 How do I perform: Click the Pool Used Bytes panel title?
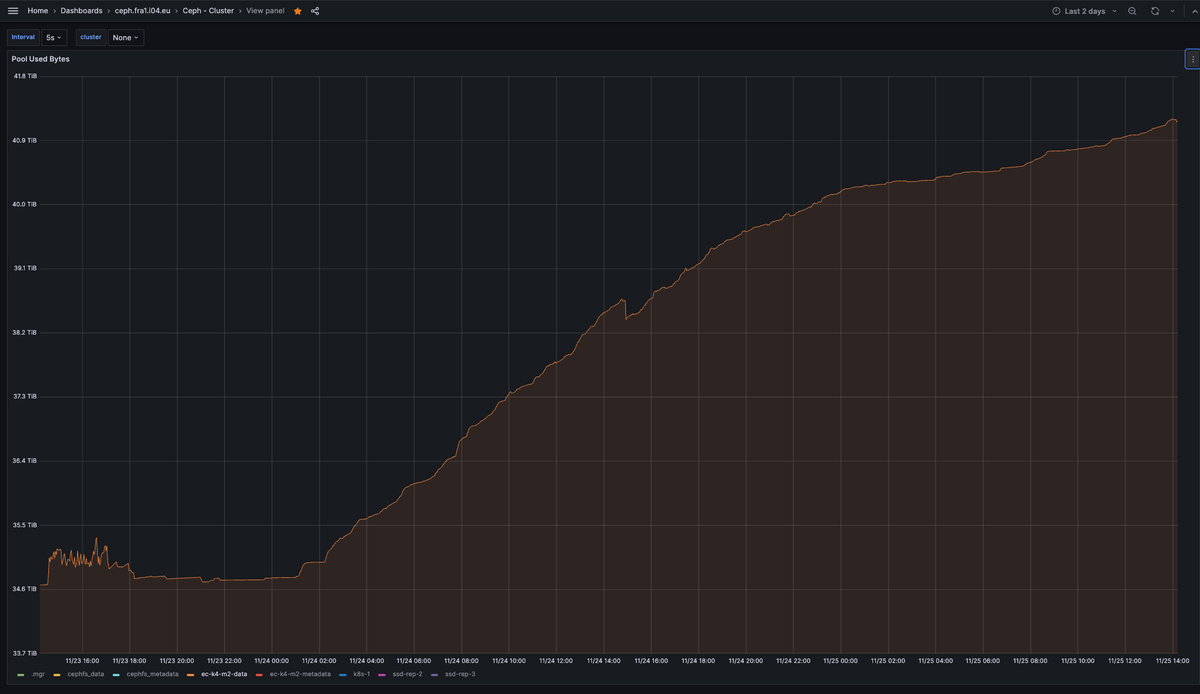click(40, 59)
